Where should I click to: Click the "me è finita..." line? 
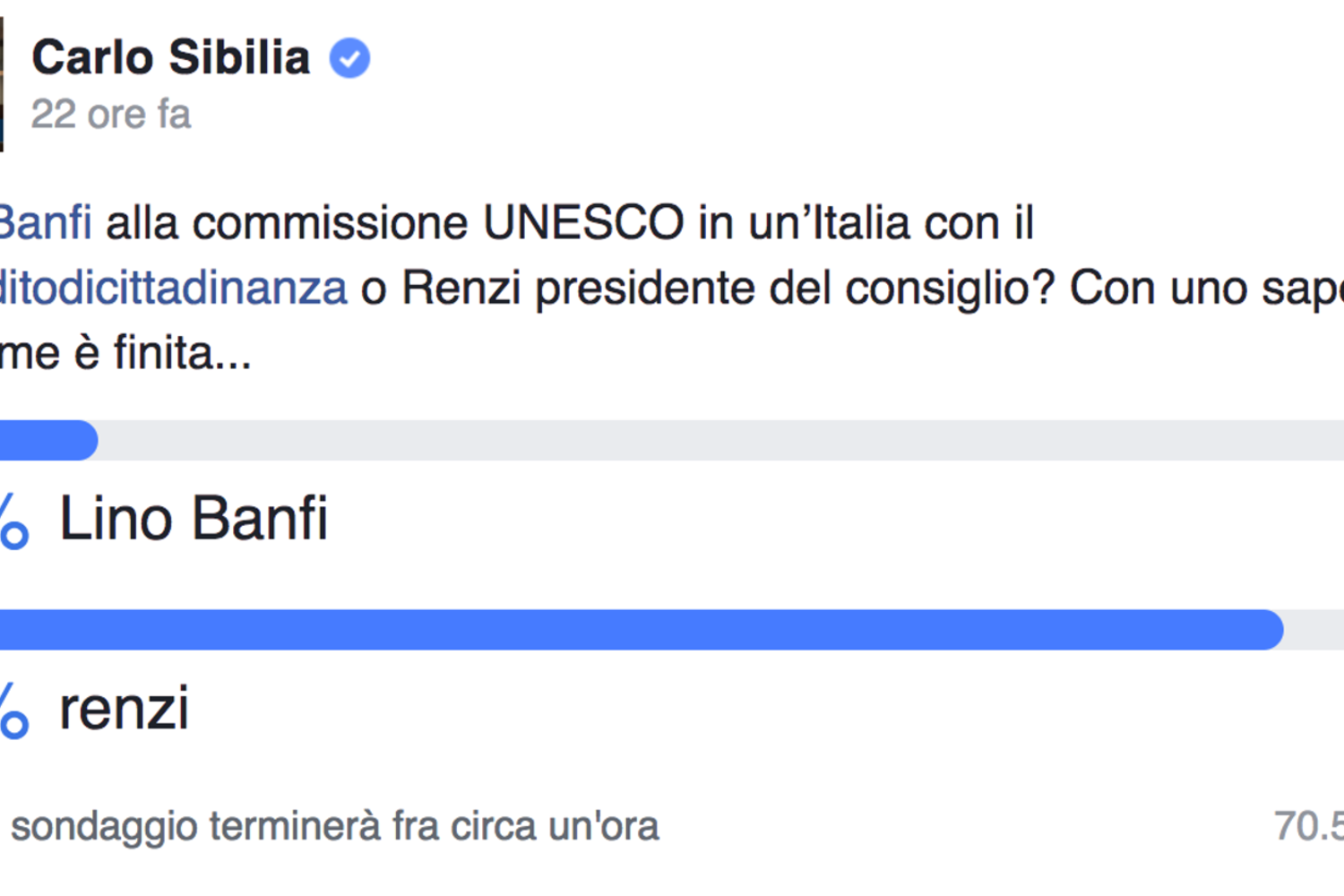125,353
